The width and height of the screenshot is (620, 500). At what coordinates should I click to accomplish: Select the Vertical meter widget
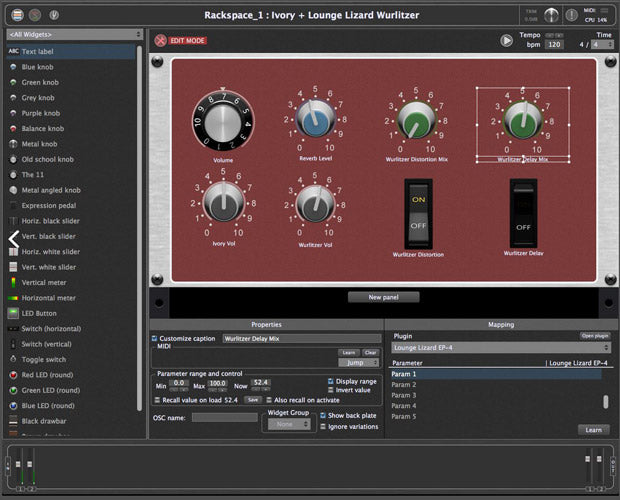71,283
